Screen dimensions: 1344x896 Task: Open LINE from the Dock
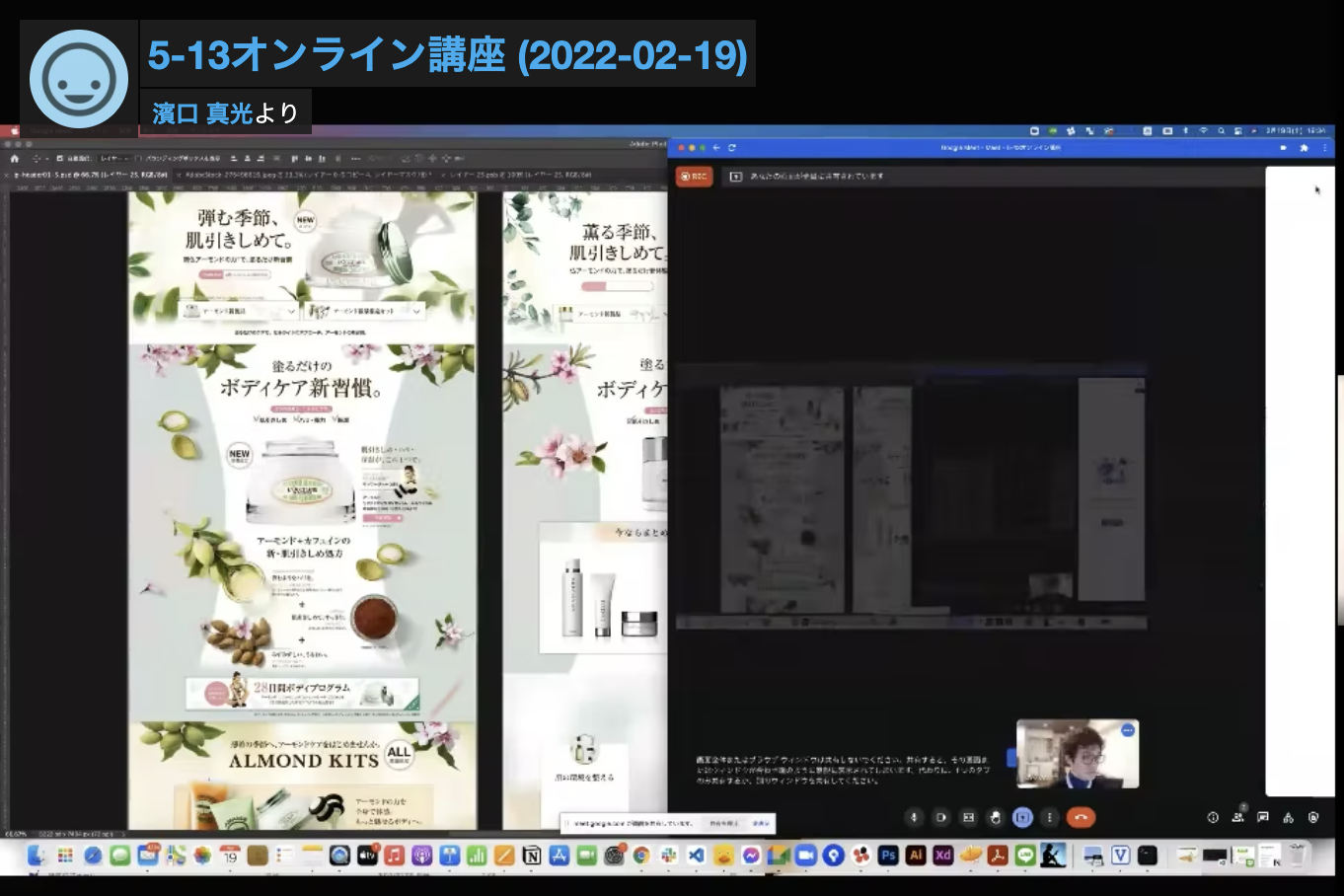[1025, 856]
